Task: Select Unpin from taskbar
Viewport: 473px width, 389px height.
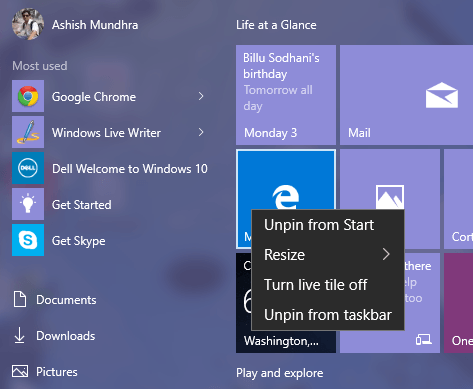Action: pyautogui.click(x=328, y=315)
